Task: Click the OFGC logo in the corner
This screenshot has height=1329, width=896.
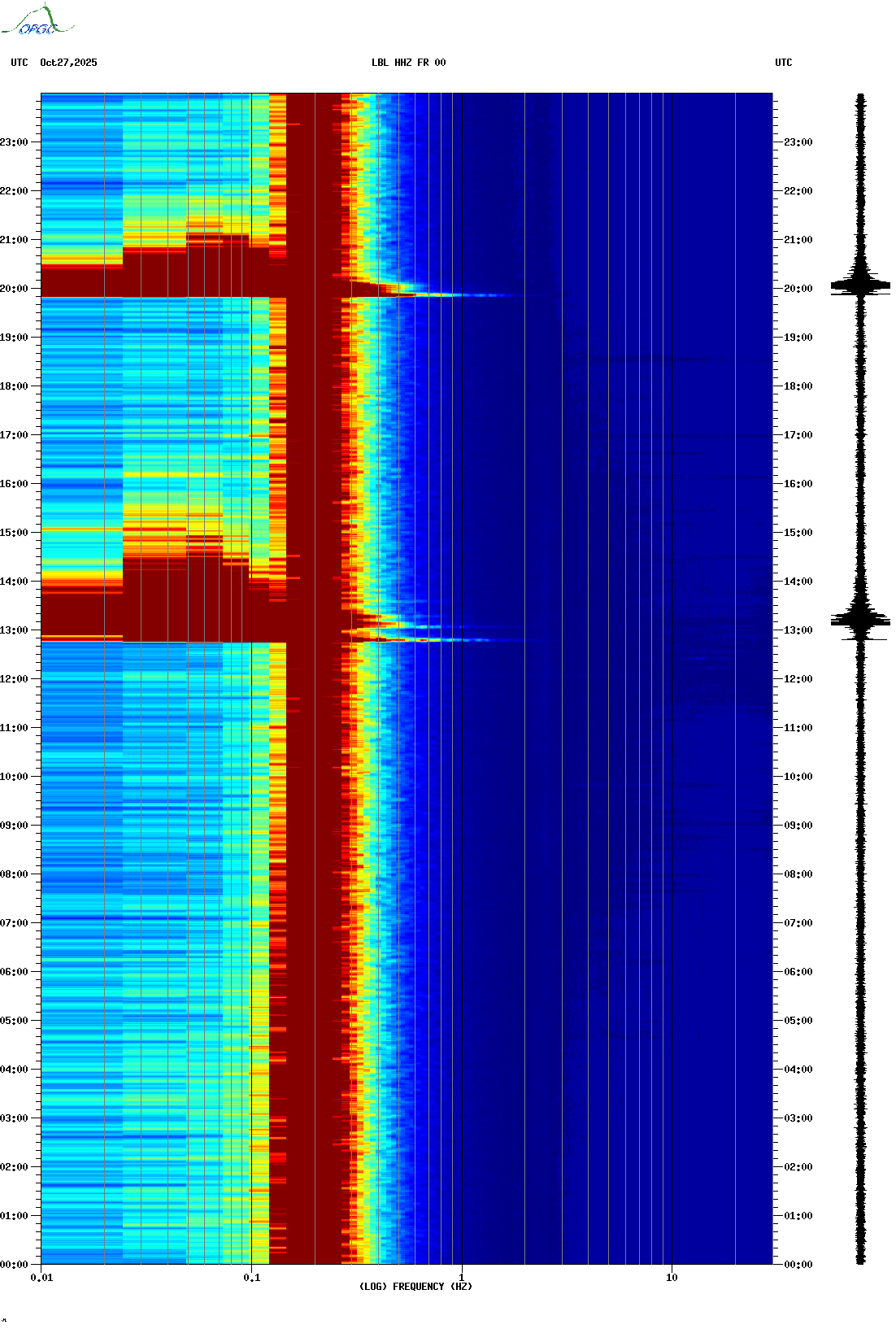Action: pos(37,20)
